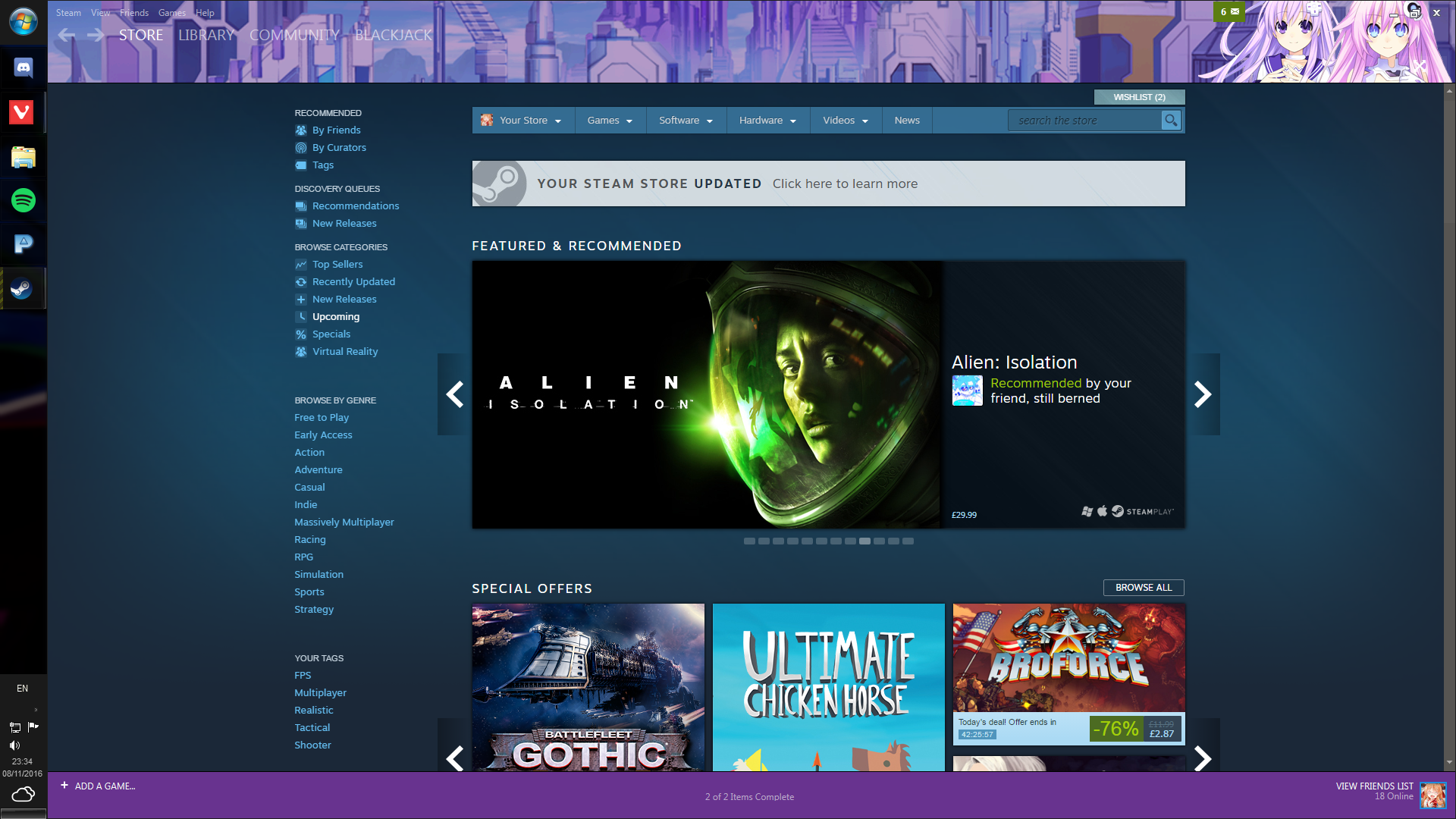The image size is (1456, 819).
Task: Open downloads status '2 of 2 Items Complete'
Action: [x=749, y=797]
